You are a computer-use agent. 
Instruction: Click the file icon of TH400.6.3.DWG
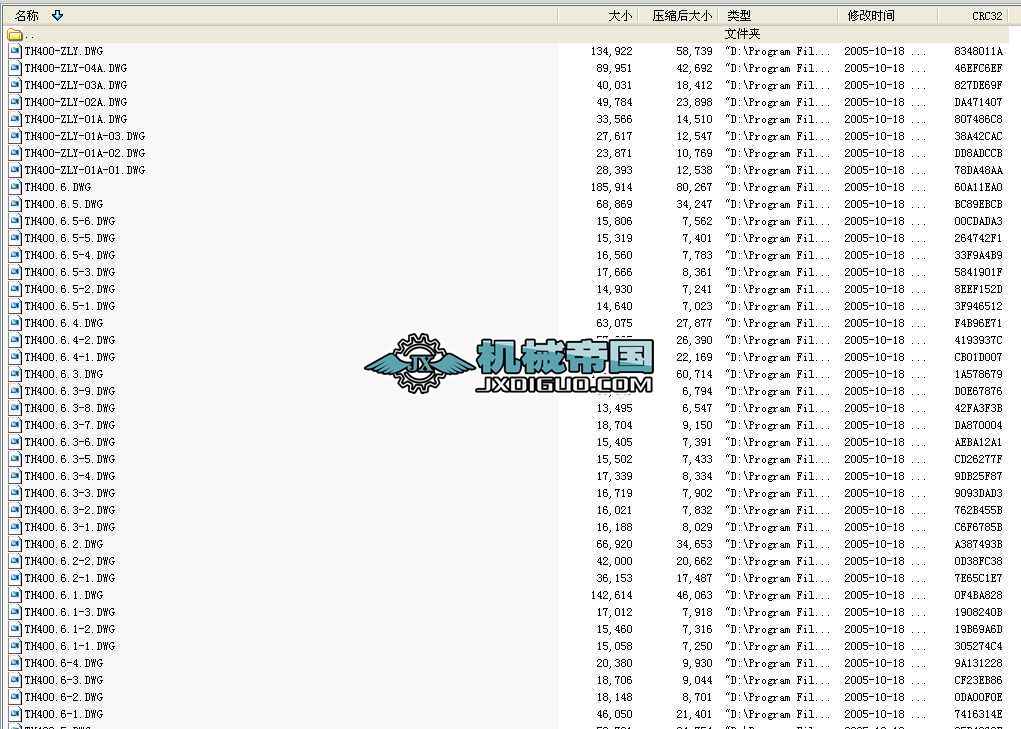(14, 374)
